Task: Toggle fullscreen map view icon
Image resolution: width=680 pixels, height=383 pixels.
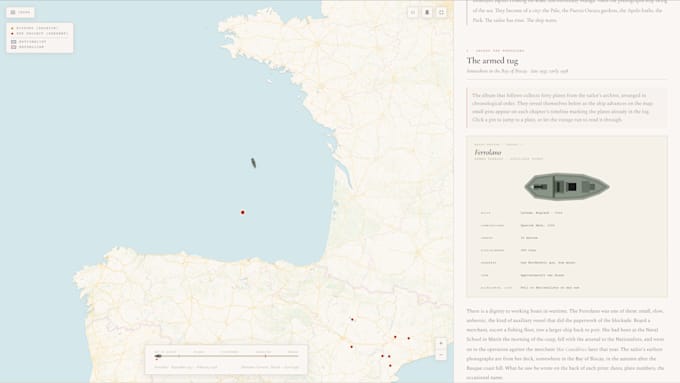Action: point(441,12)
